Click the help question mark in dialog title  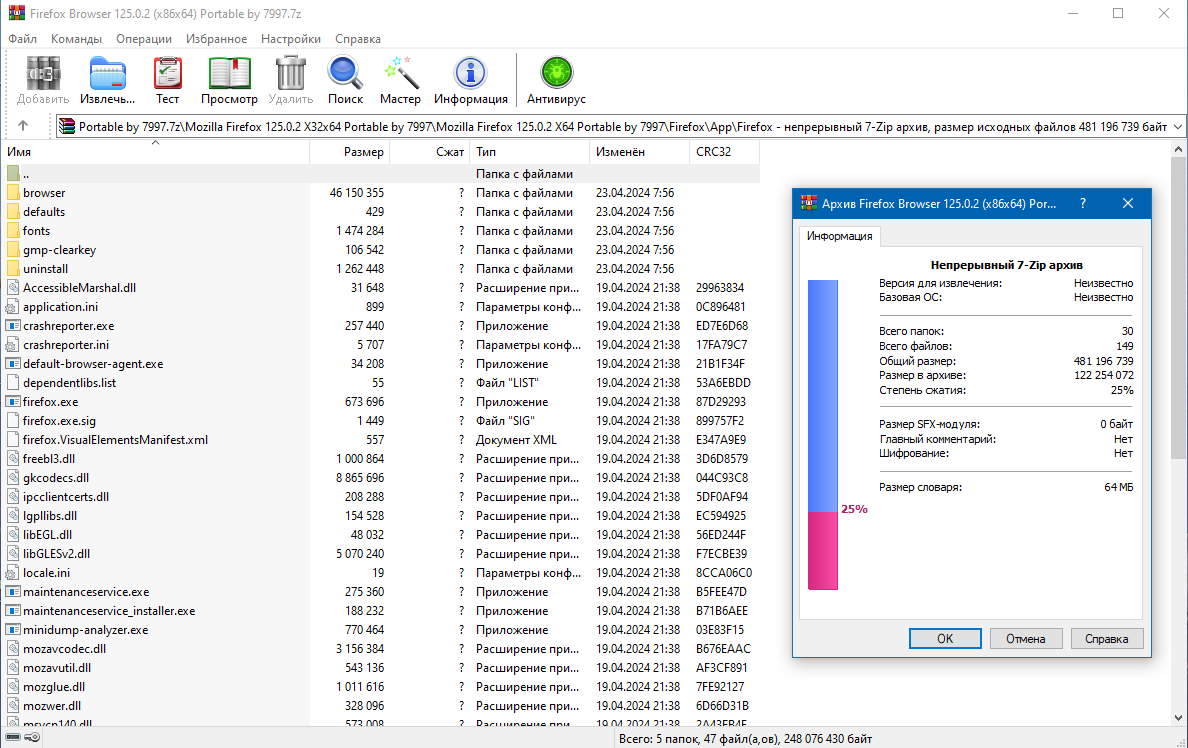pos(1083,203)
